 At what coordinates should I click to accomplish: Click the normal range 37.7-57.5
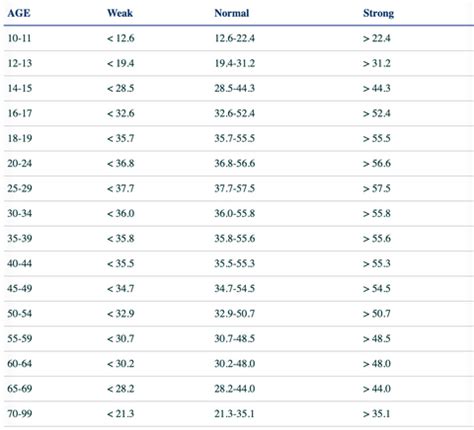(x=235, y=188)
